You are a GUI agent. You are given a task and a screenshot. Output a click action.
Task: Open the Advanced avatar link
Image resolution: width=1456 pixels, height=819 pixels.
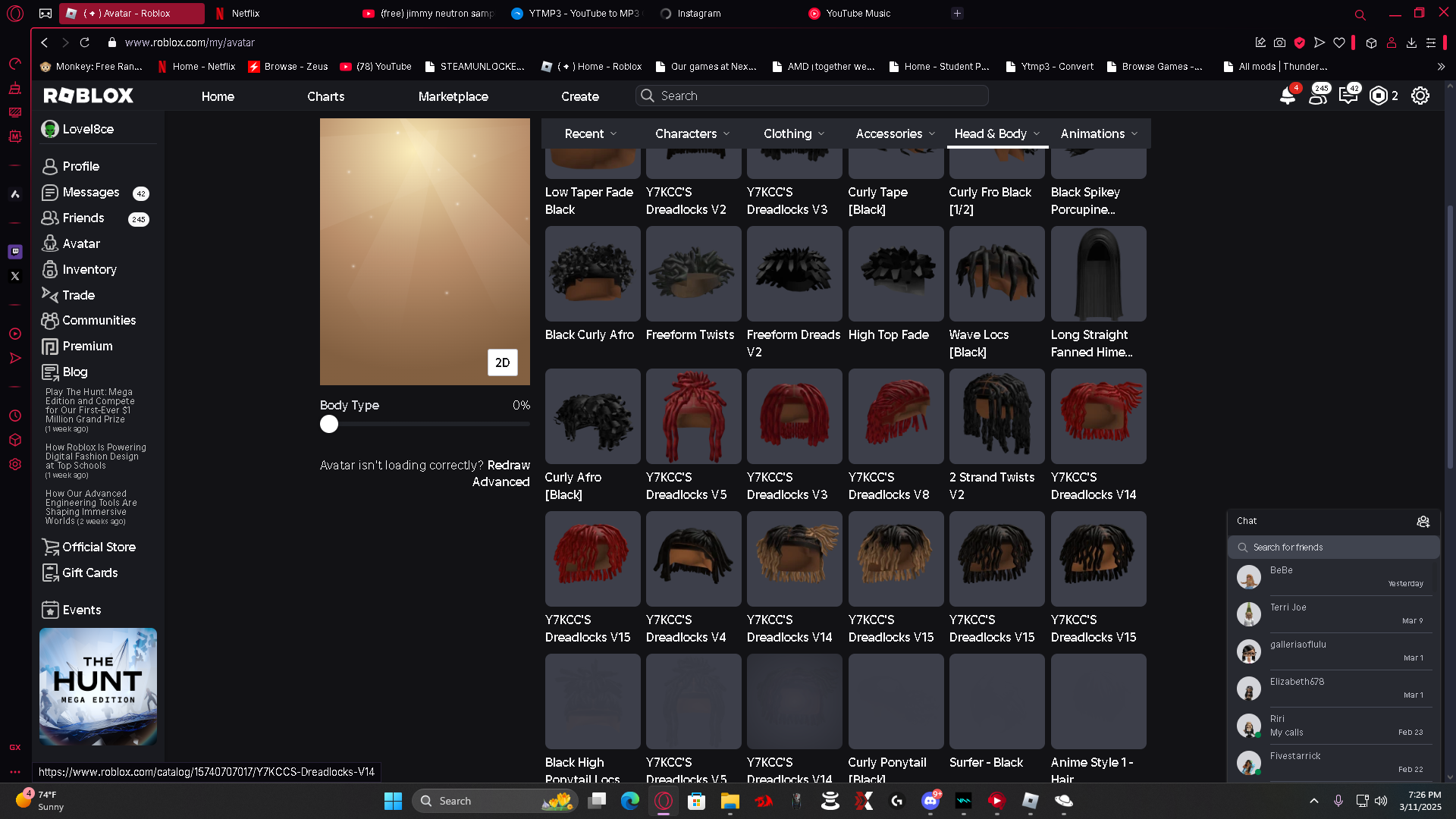click(x=500, y=482)
